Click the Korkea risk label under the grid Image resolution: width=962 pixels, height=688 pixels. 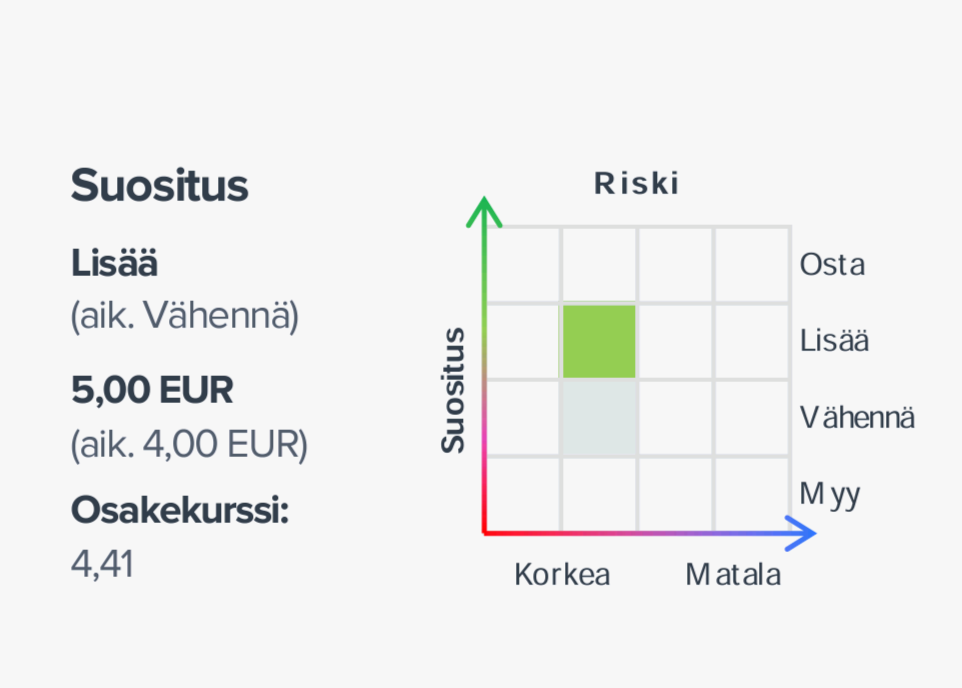tap(562, 575)
